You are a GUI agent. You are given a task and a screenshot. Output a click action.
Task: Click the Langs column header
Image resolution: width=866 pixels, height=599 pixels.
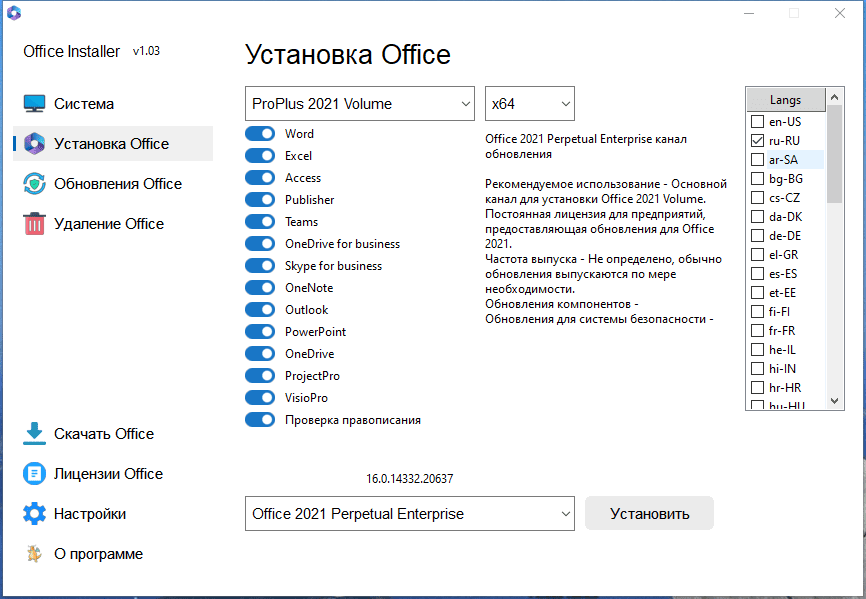click(x=786, y=100)
